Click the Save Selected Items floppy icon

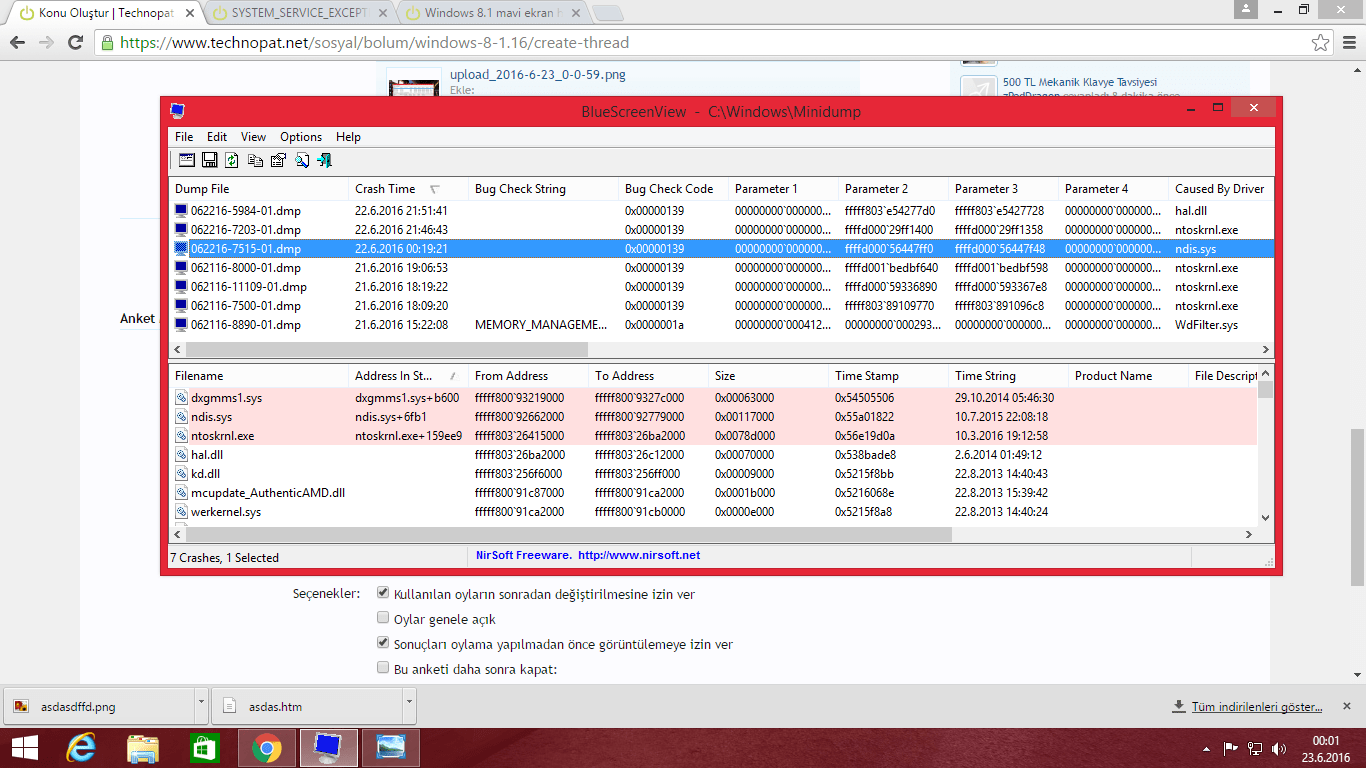point(210,159)
